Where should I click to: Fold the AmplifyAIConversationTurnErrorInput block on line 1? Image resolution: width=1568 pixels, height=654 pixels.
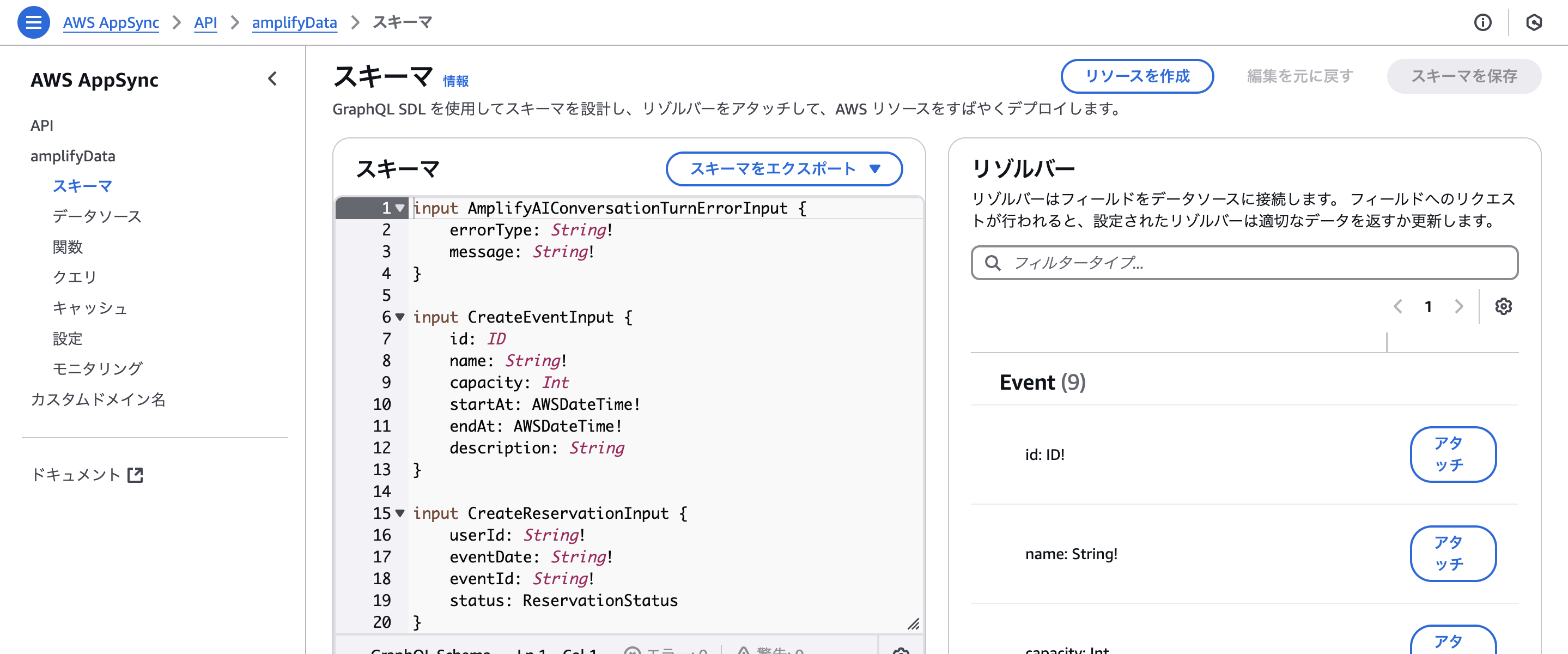pos(400,208)
